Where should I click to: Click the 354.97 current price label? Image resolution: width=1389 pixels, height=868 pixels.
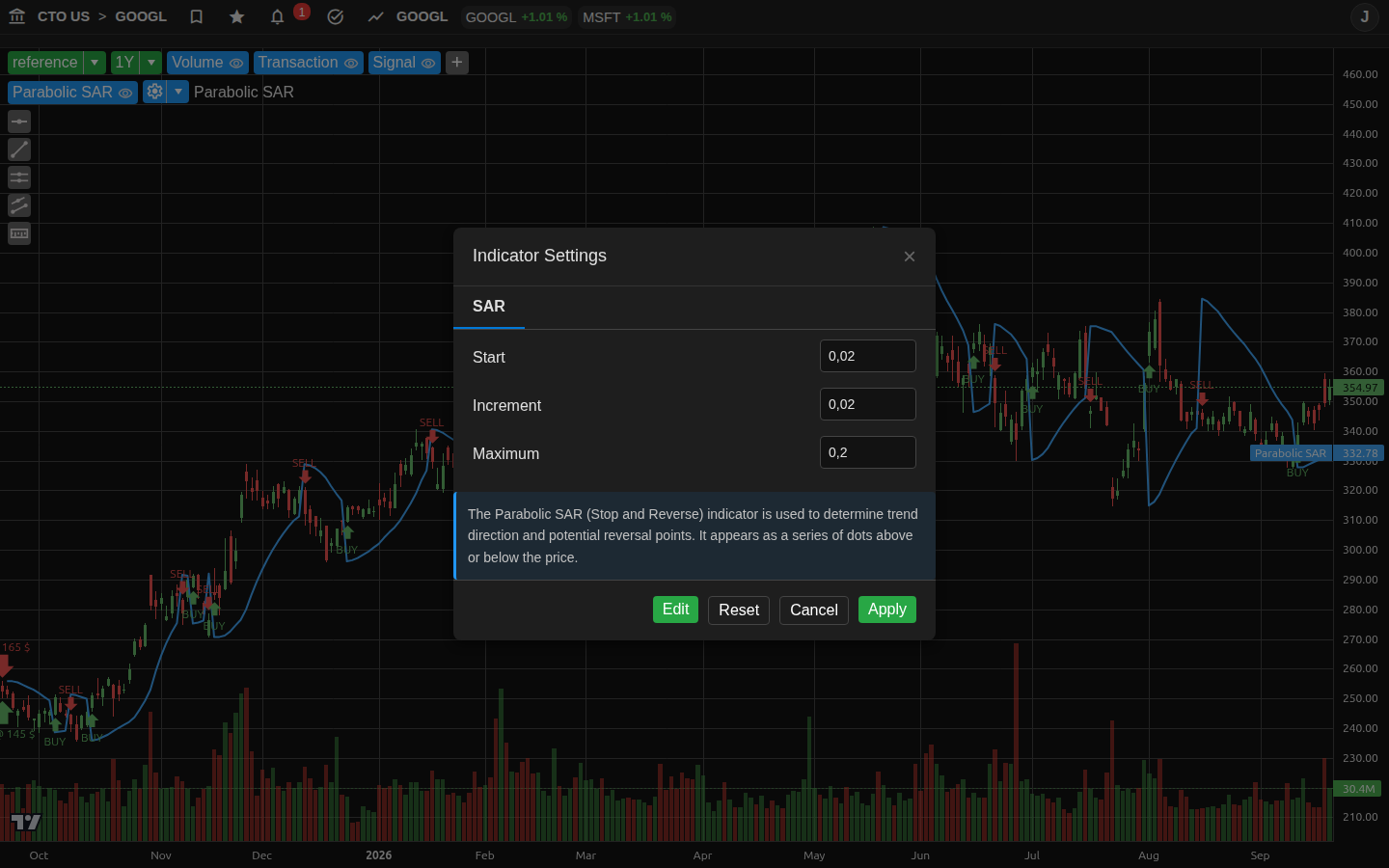tap(1360, 388)
